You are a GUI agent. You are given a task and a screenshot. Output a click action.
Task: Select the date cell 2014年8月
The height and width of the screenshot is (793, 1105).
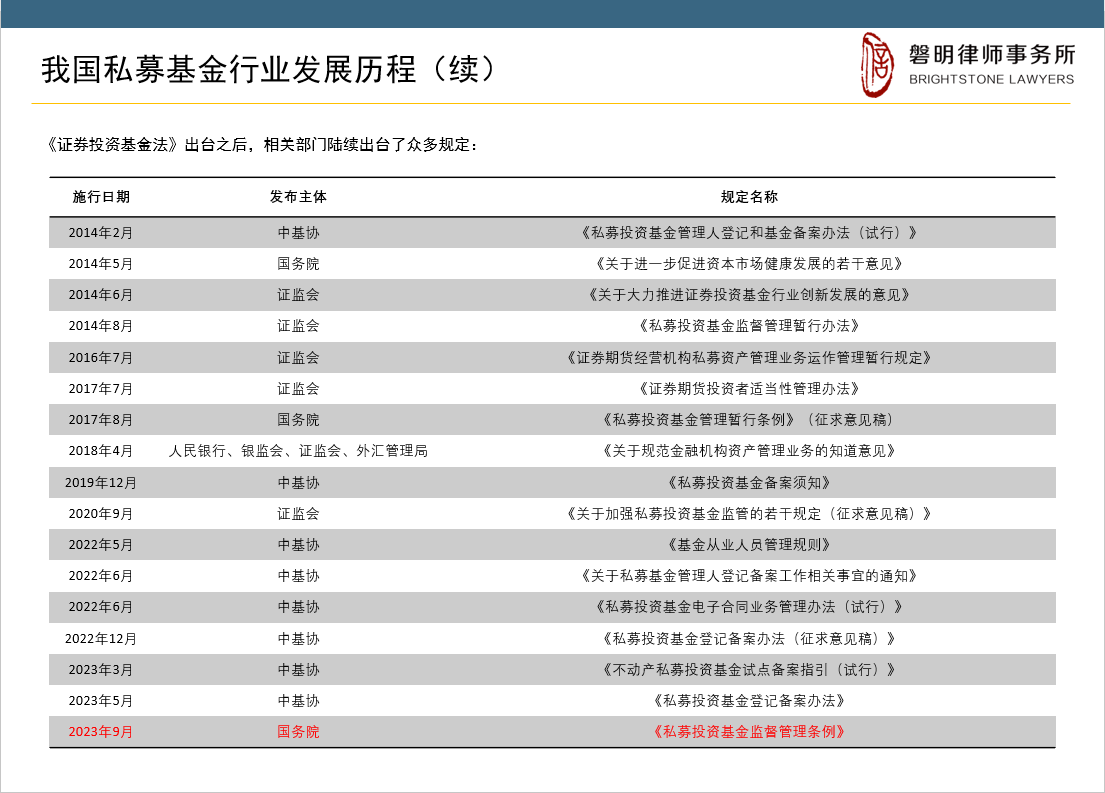point(101,326)
